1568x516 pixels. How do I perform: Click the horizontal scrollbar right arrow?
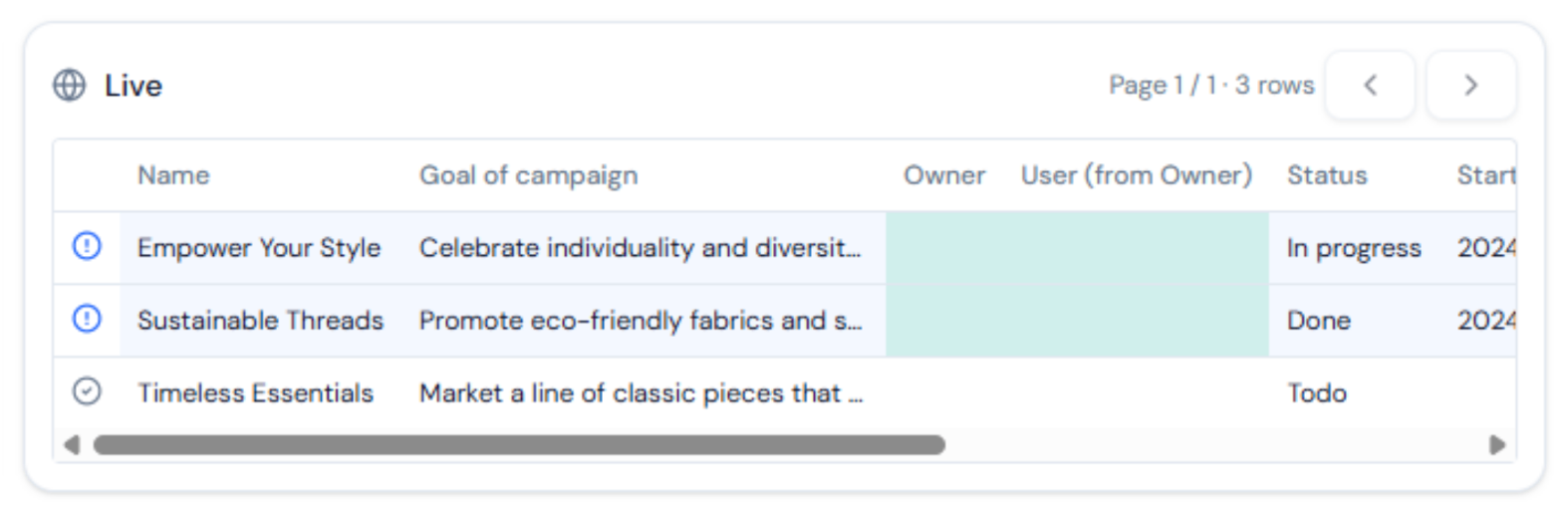point(1496,444)
